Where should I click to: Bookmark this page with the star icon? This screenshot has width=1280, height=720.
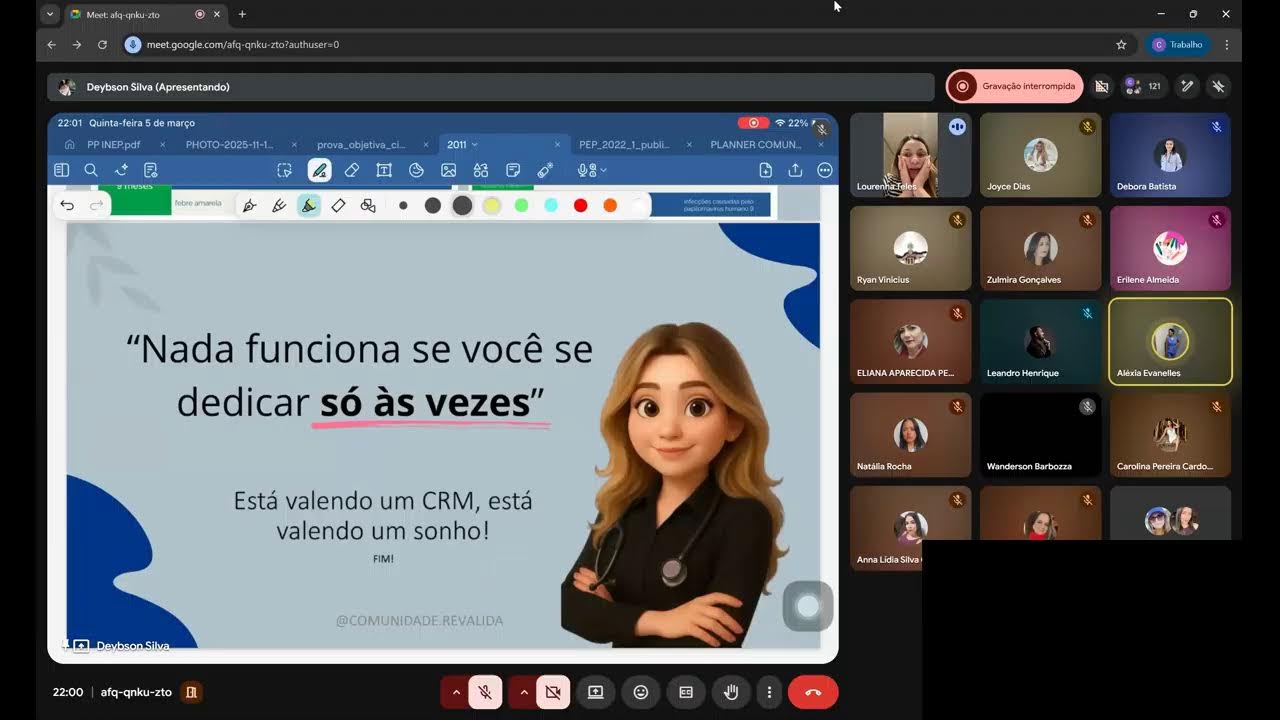point(1121,45)
